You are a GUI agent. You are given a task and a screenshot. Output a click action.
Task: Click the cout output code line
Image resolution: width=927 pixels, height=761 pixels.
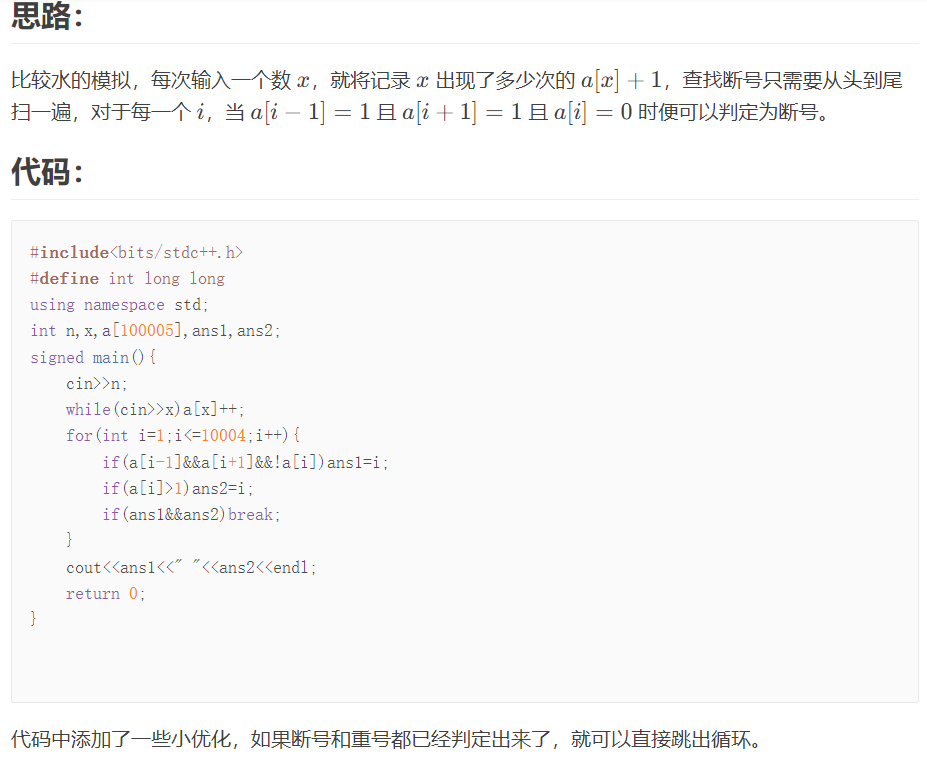(x=192, y=568)
